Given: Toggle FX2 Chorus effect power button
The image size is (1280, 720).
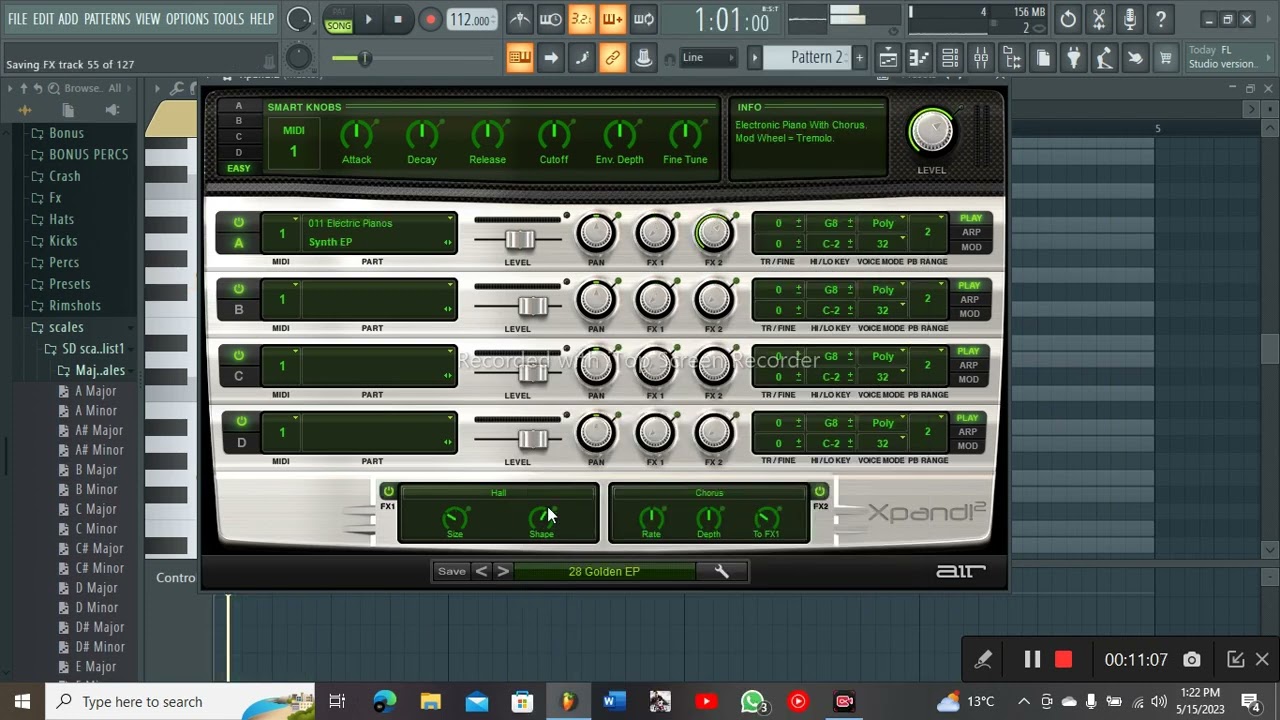Looking at the screenshot, I should click(819, 491).
